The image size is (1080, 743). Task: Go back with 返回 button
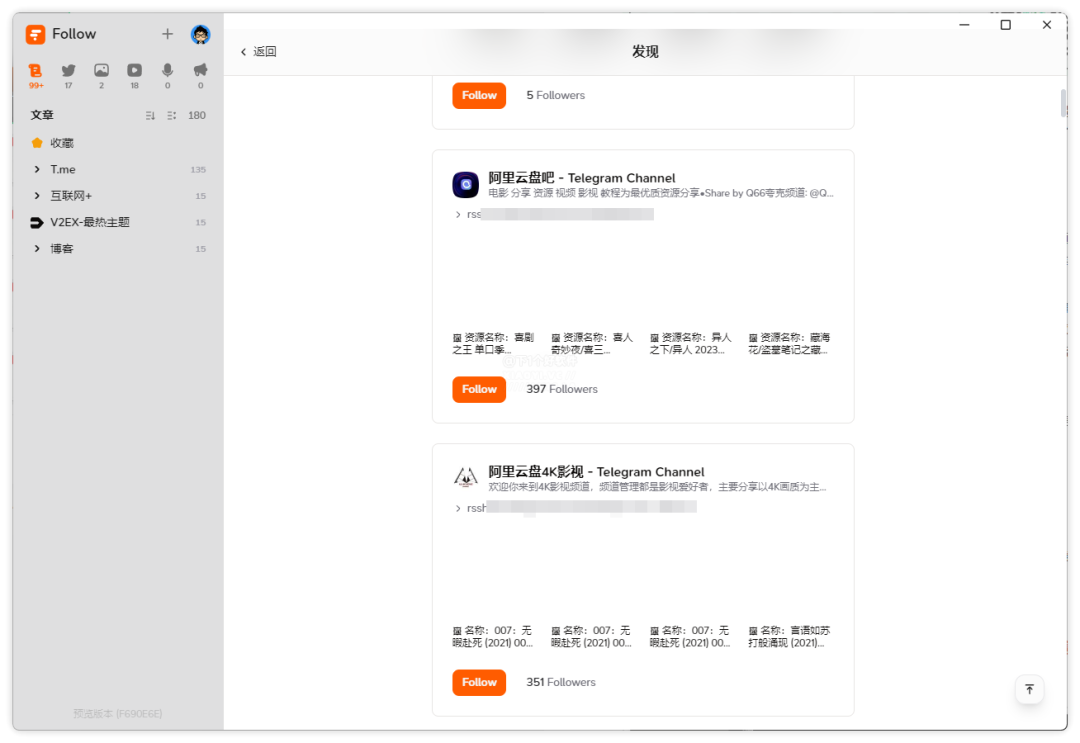(x=258, y=52)
